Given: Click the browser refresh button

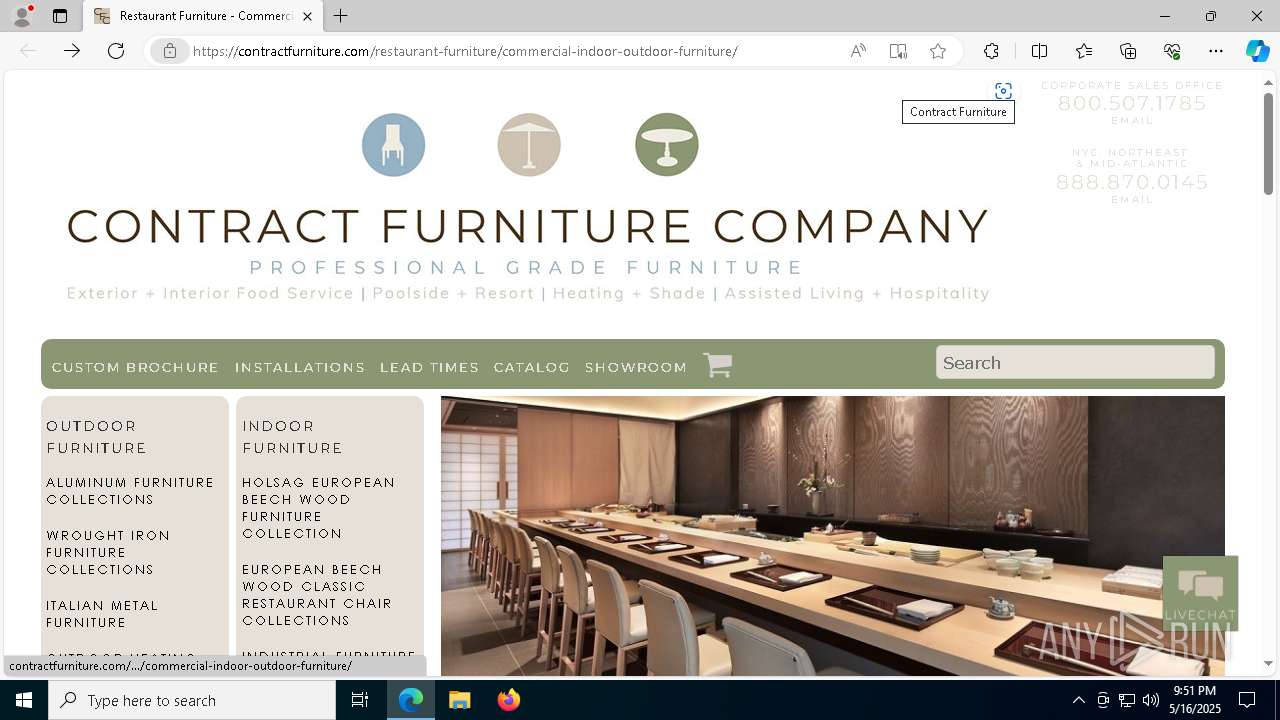Looking at the screenshot, I should pyautogui.click(x=116, y=51).
